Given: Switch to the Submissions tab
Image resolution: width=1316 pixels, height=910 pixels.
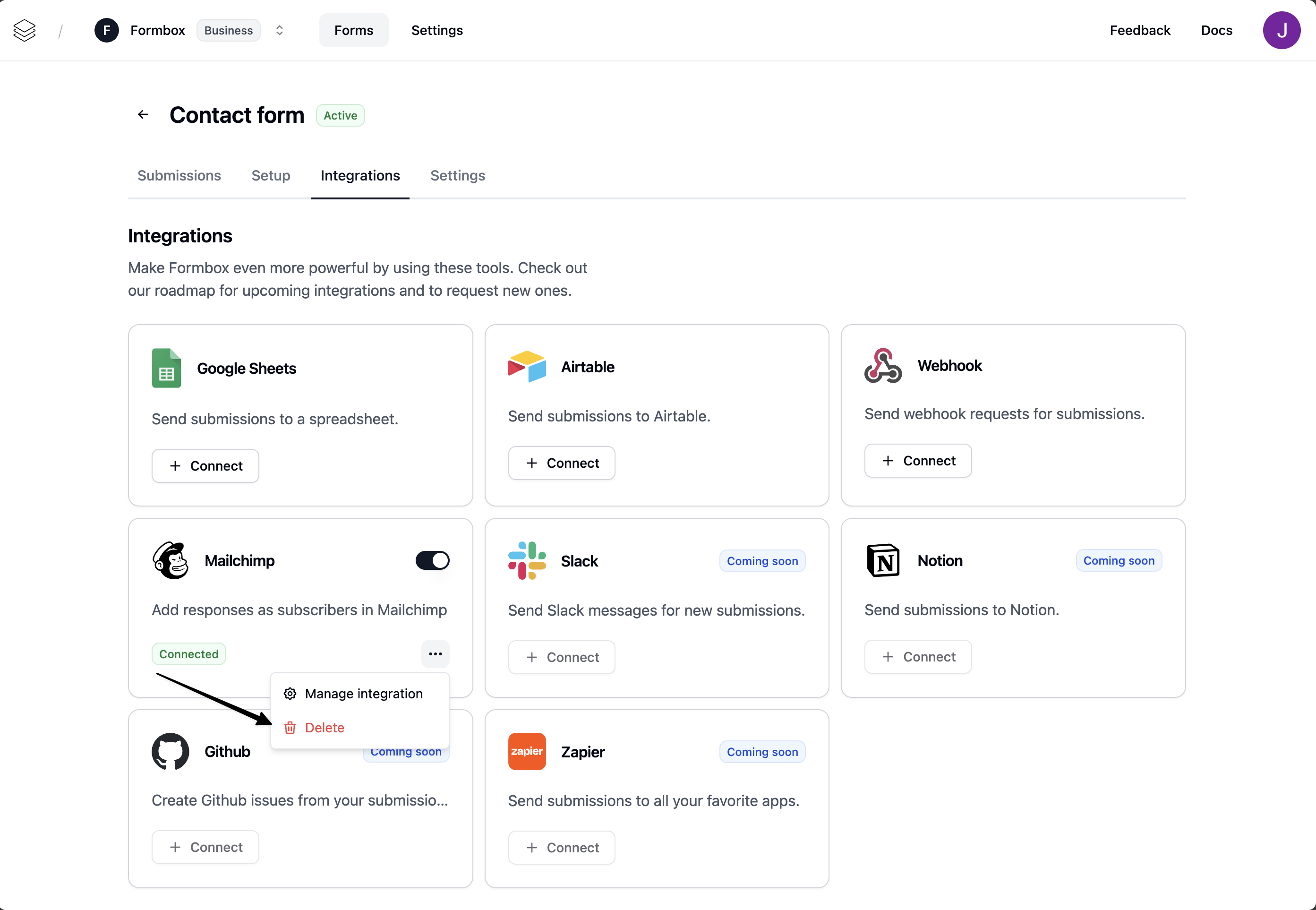Looking at the screenshot, I should (x=179, y=176).
